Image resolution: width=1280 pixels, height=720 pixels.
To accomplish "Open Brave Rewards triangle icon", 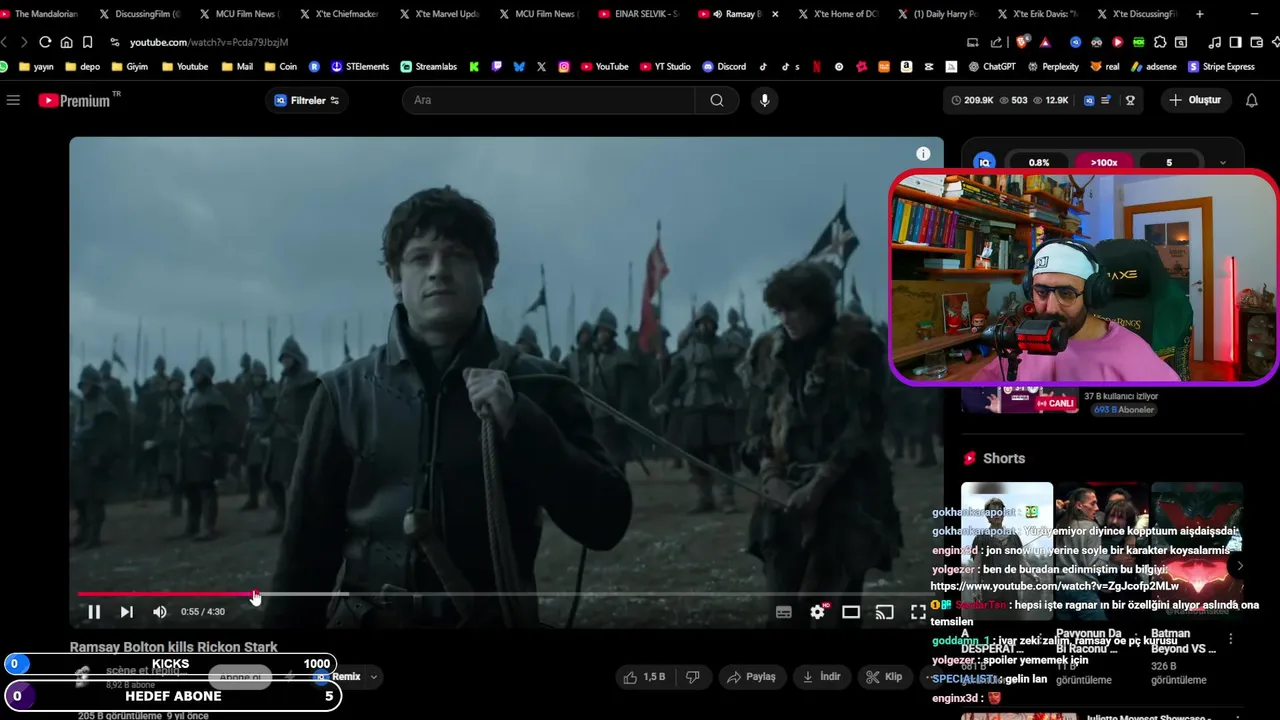I will pyautogui.click(x=1045, y=42).
